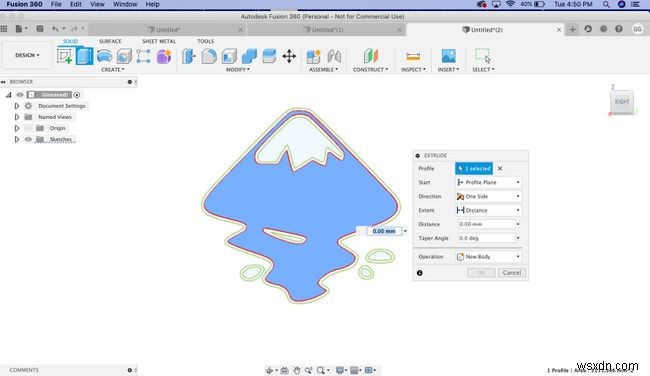650x376 pixels.
Task: Activate the Select window tool icon
Action: 483,56
